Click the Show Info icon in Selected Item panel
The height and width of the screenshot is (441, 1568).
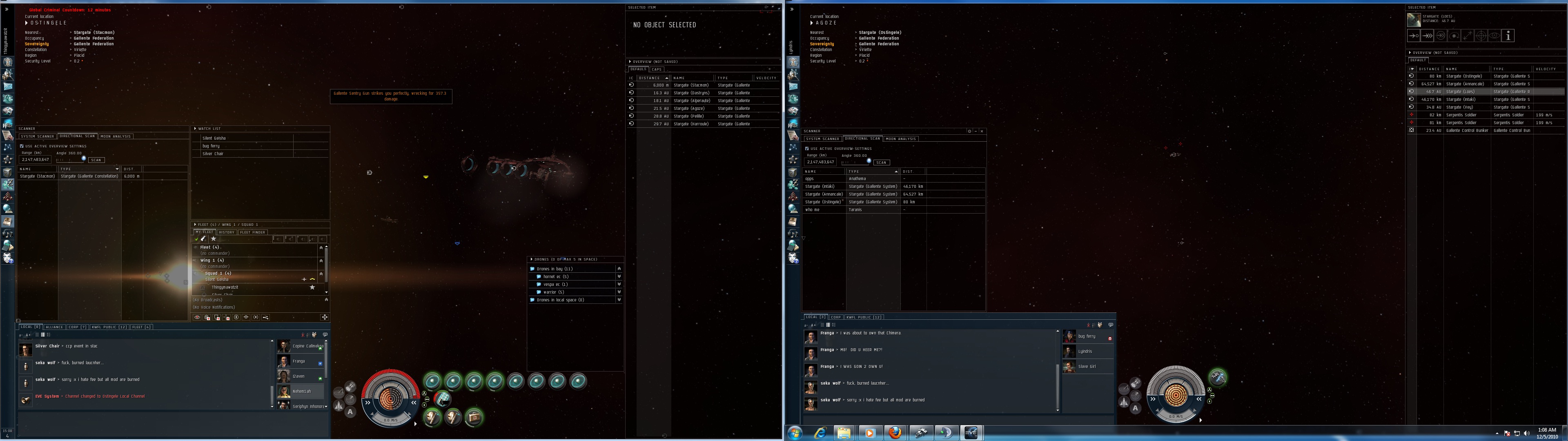(x=1508, y=36)
